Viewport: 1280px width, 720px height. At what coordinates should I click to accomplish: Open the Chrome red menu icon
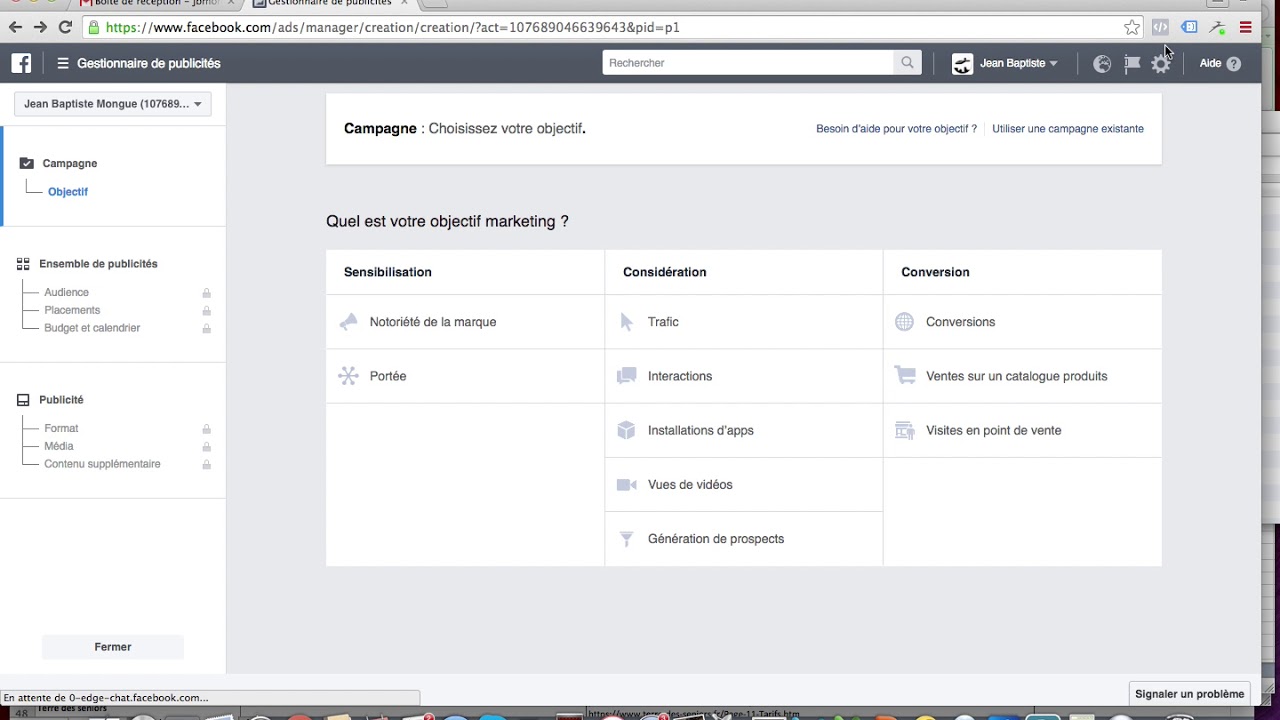(x=1246, y=27)
